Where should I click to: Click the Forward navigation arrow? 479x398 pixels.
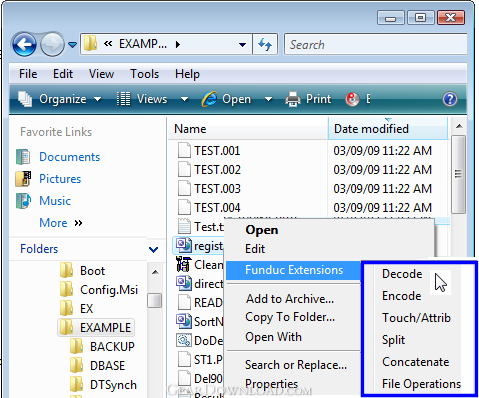pyautogui.click(x=52, y=44)
